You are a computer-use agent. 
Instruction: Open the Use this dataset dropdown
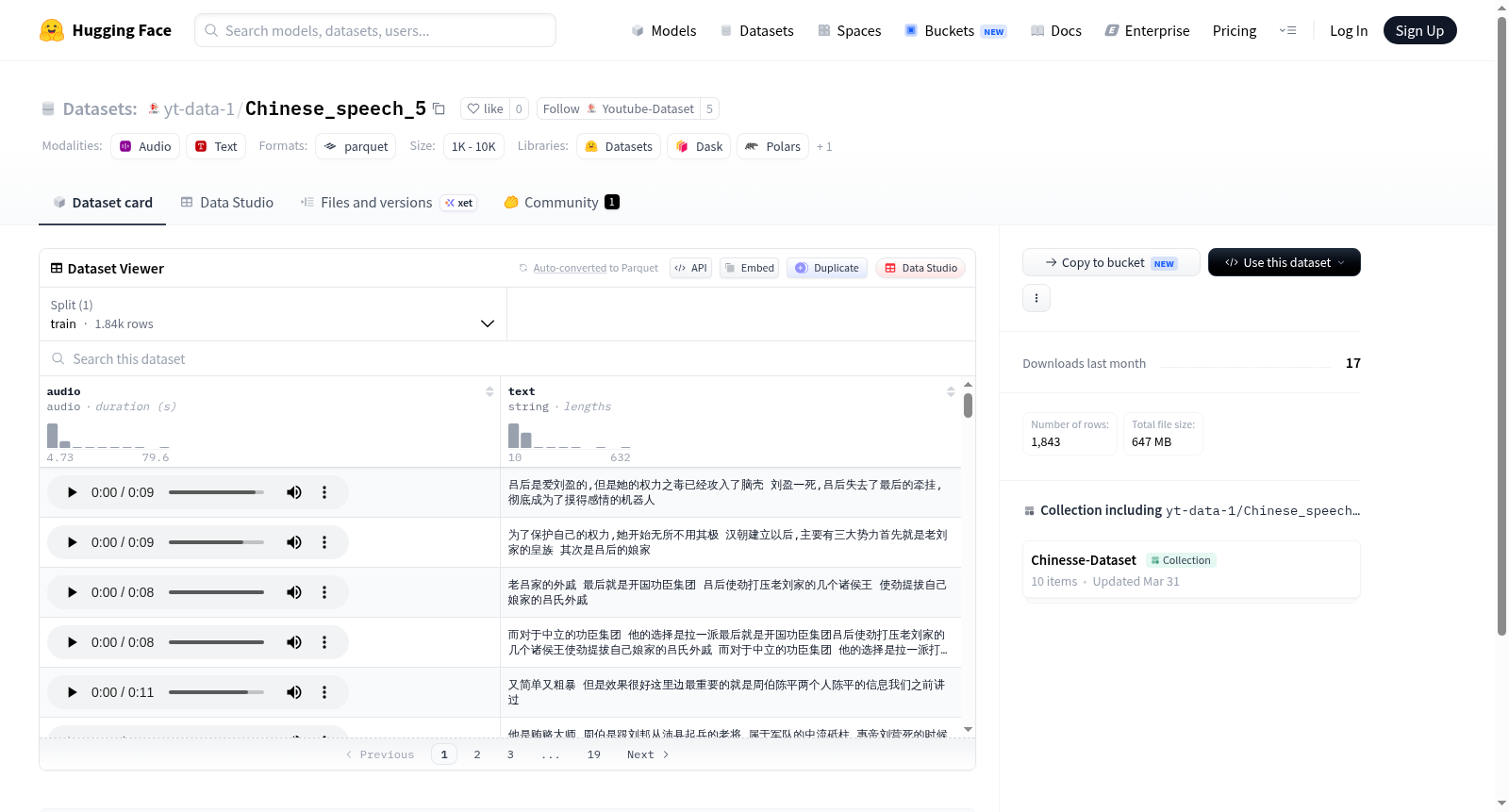click(1285, 262)
